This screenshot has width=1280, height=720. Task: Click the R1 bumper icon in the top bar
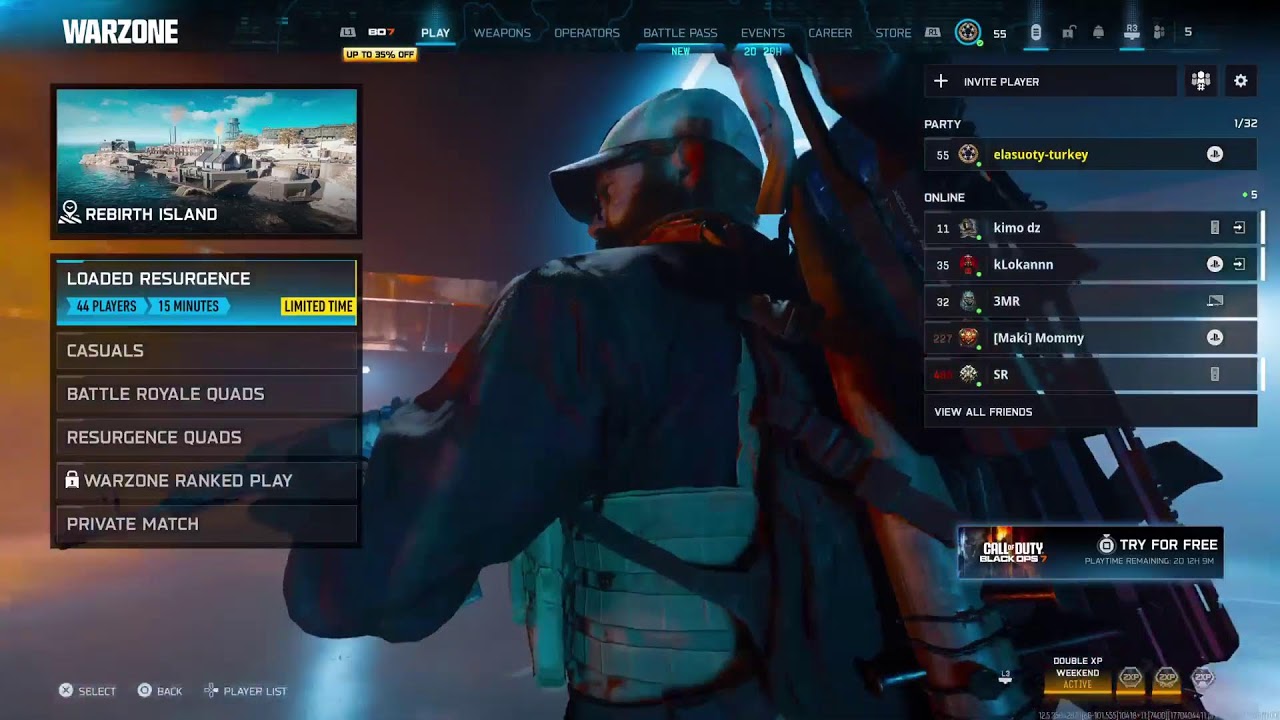(932, 33)
